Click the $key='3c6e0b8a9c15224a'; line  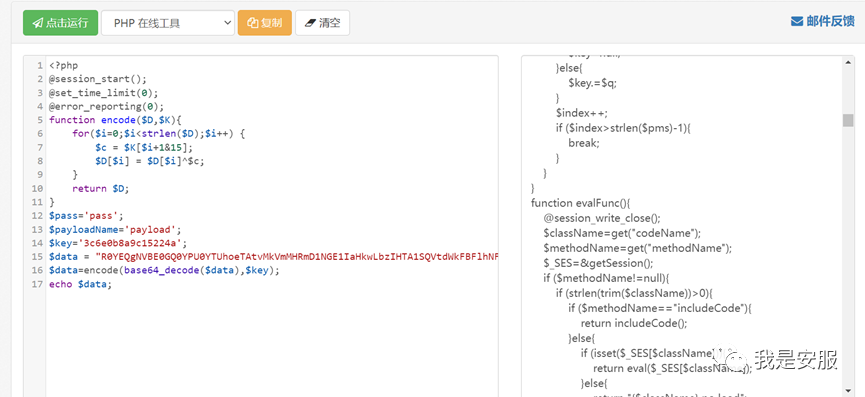point(118,243)
